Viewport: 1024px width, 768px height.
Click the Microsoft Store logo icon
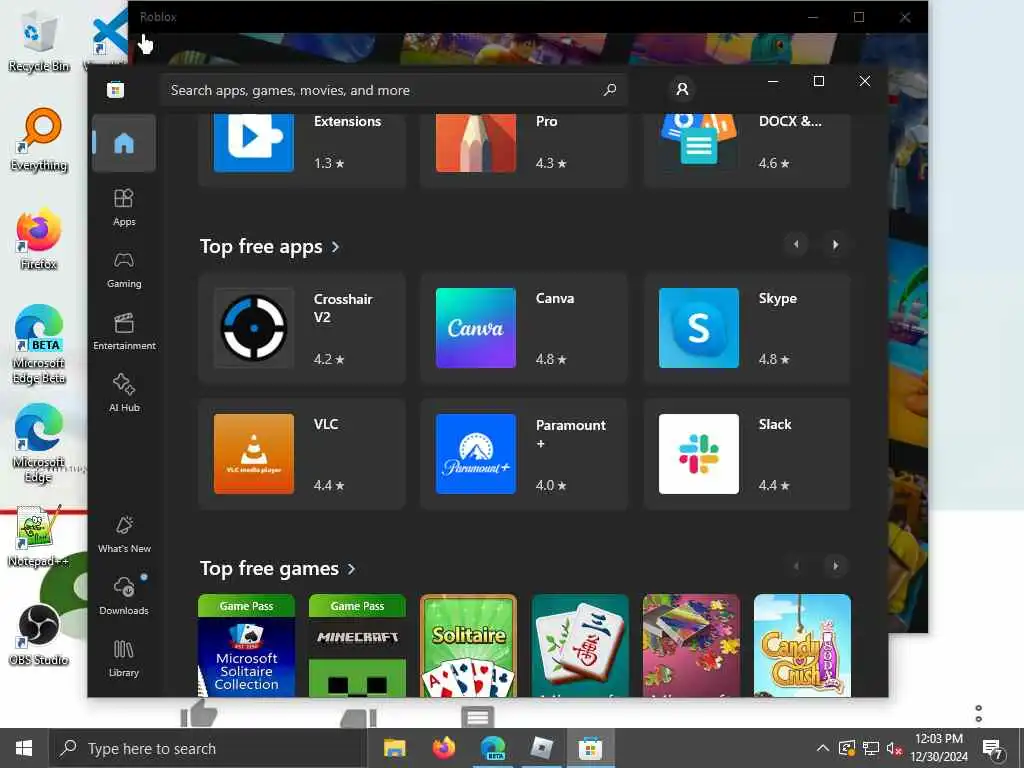click(116, 89)
